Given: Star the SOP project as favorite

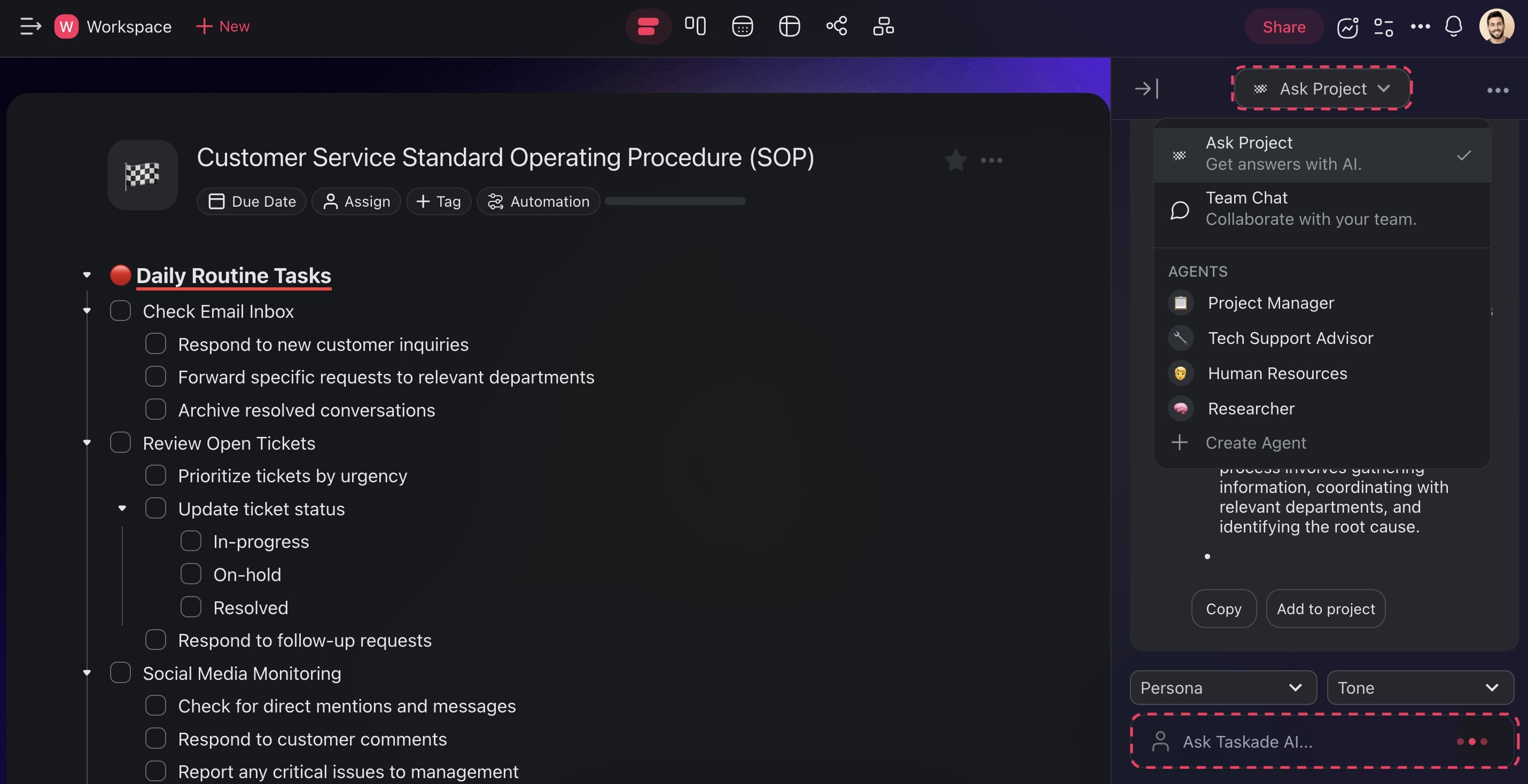Looking at the screenshot, I should click(x=956, y=160).
